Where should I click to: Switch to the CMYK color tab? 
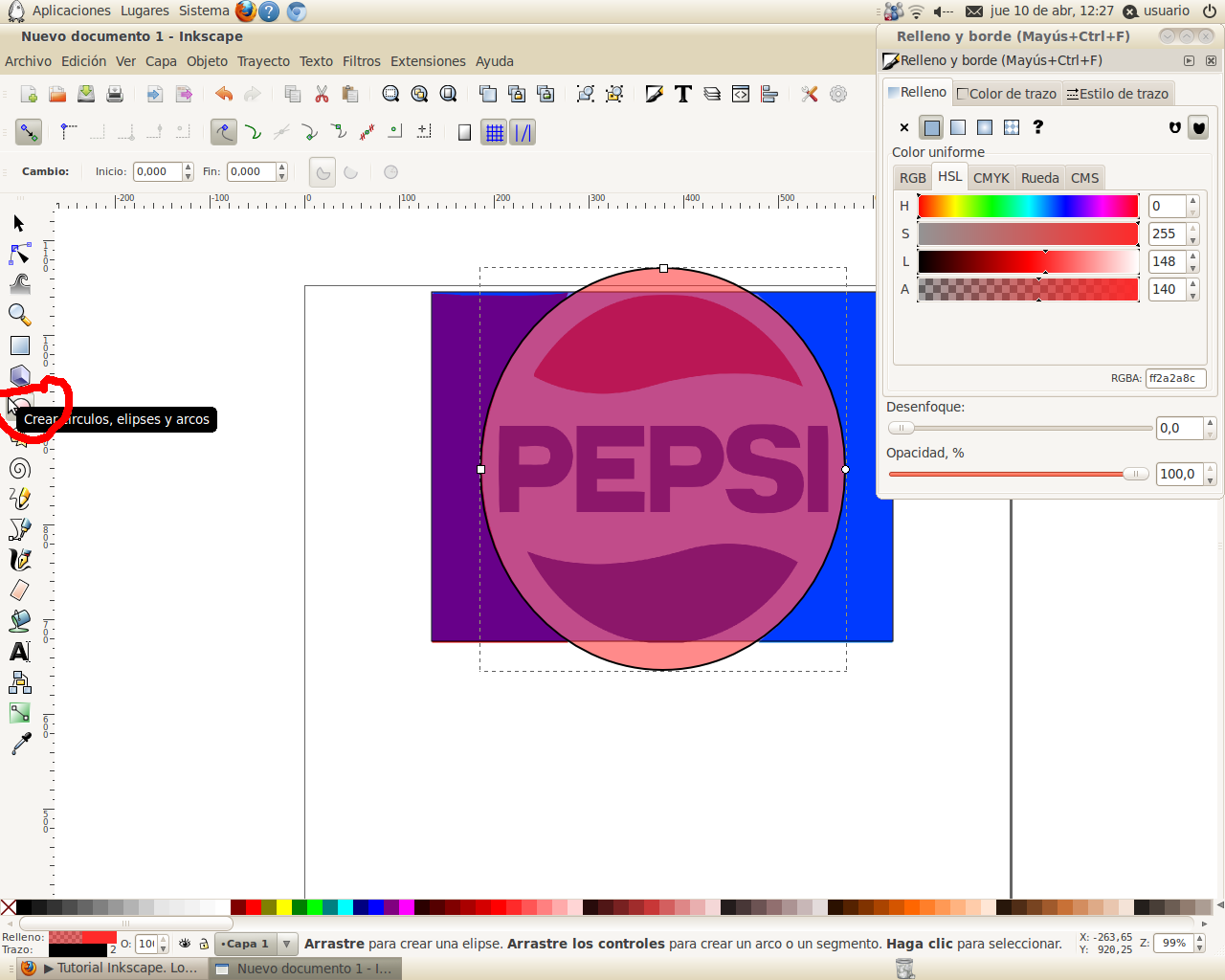[x=991, y=177]
